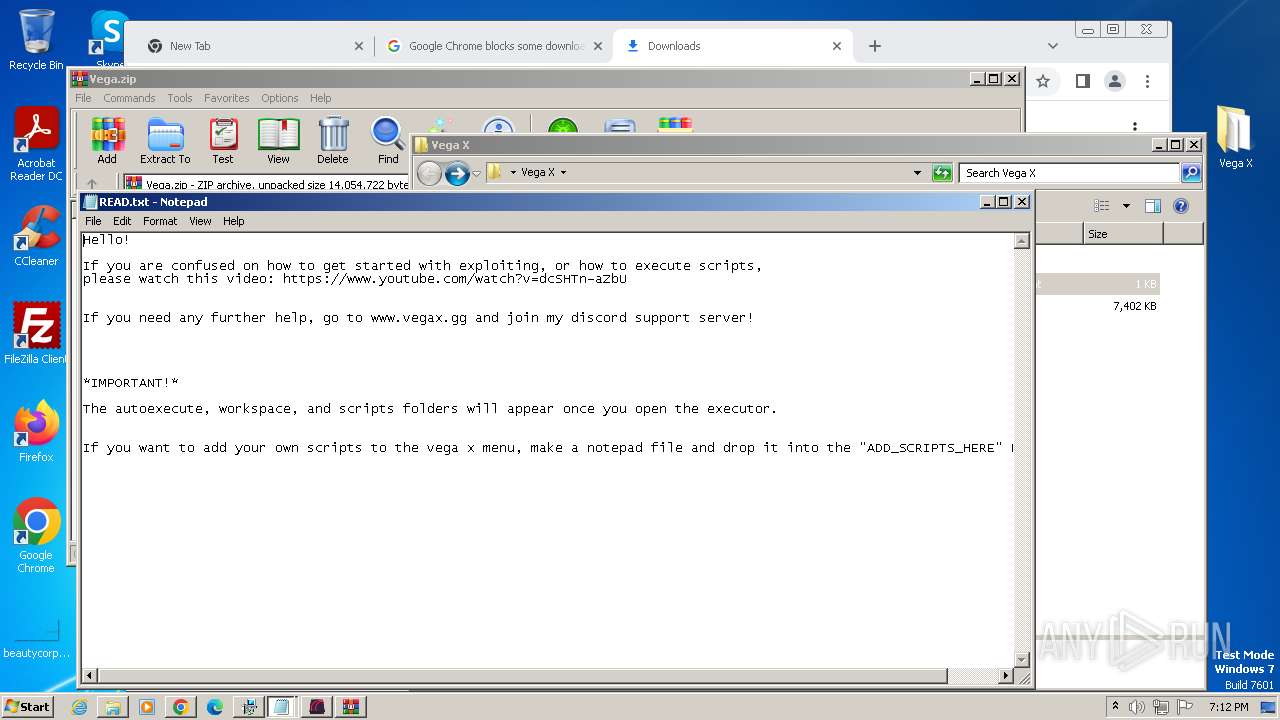The width and height of the screenshot is (1280, 720).
Task: Open FileZilla Client desktop icon
Action: [36, 333]
